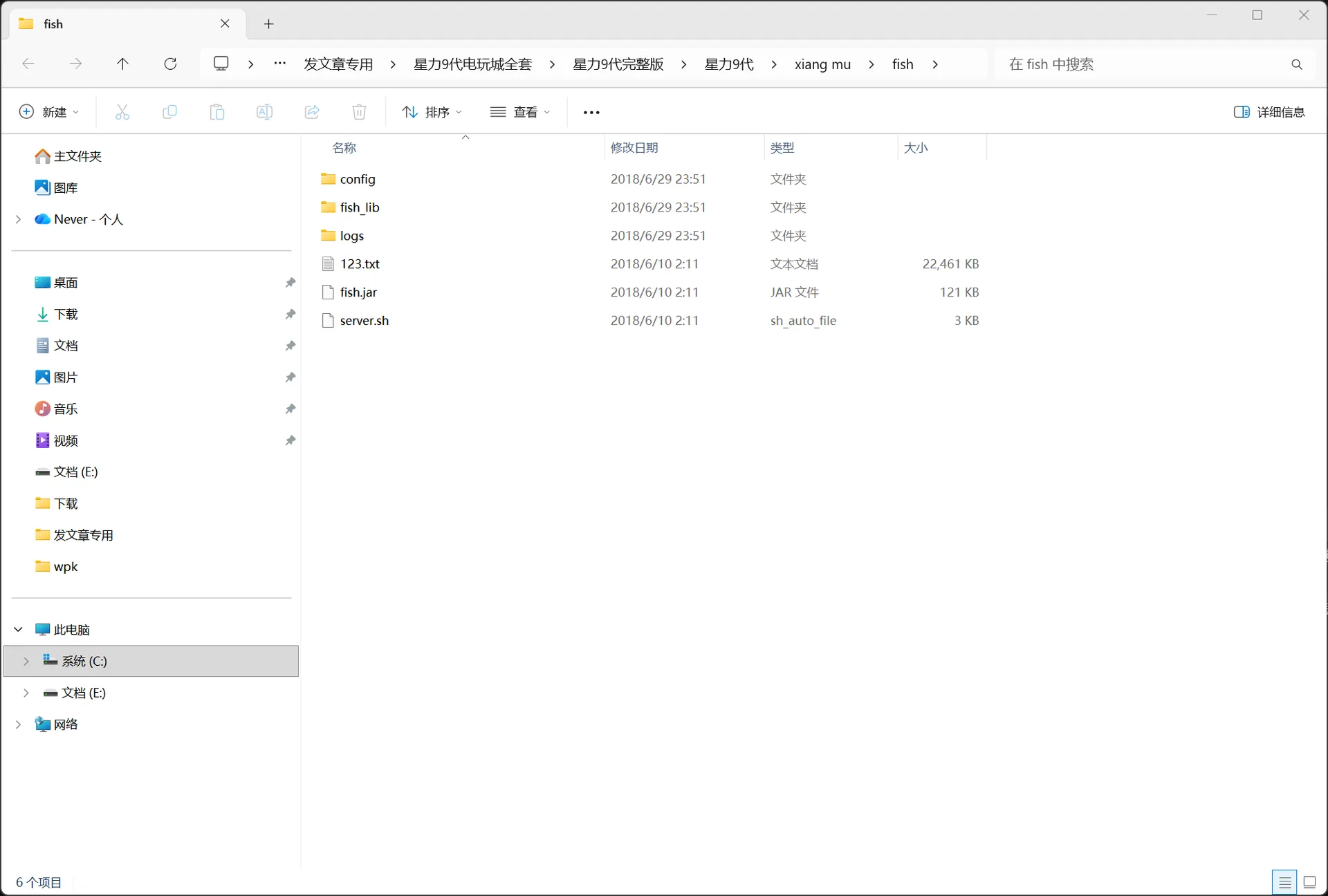
Task: Open chevron after fish in breadcrumb
Action: [x=935, y=64]
